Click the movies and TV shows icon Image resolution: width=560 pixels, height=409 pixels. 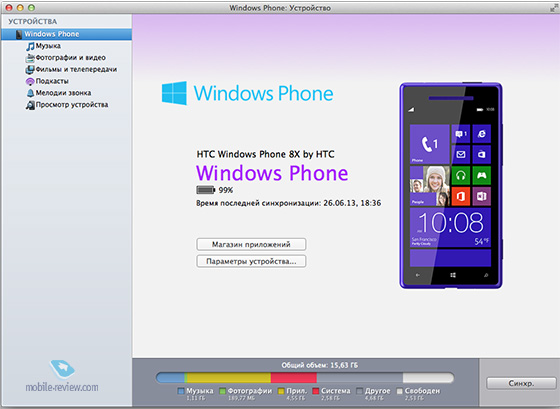tap(30, 70)
